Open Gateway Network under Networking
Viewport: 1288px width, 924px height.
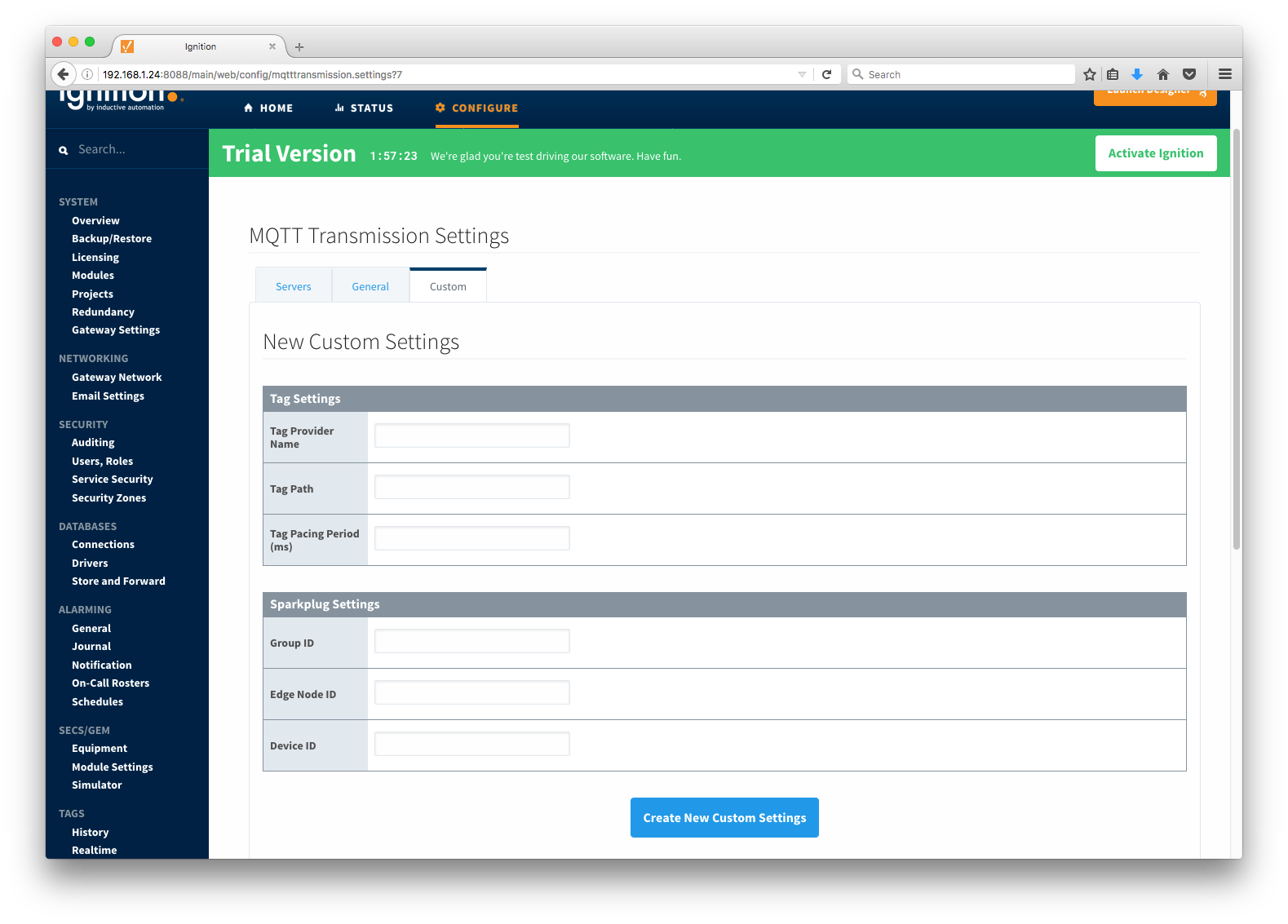(117, 377)
